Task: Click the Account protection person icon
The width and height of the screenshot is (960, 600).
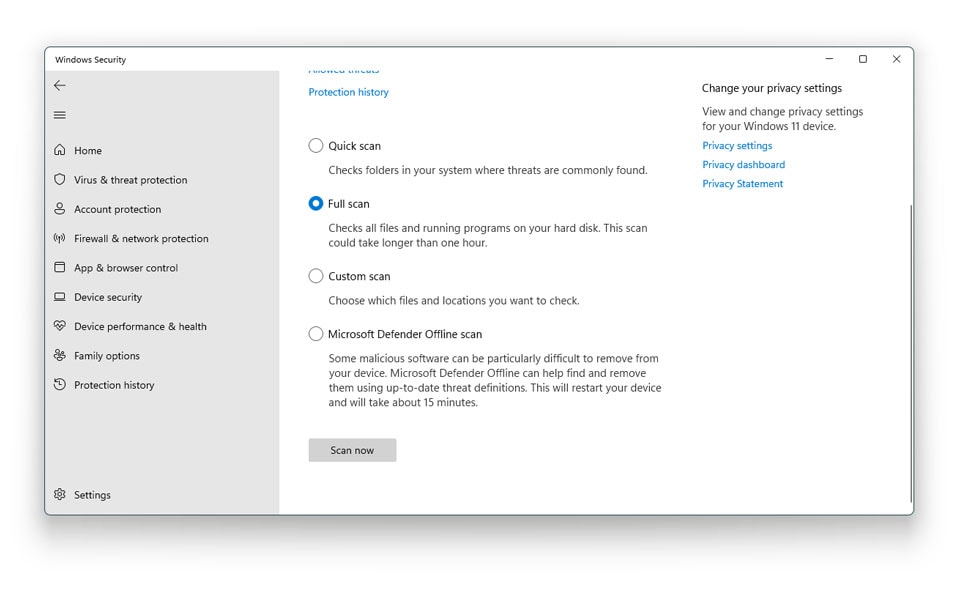Action: coord(59,209)
